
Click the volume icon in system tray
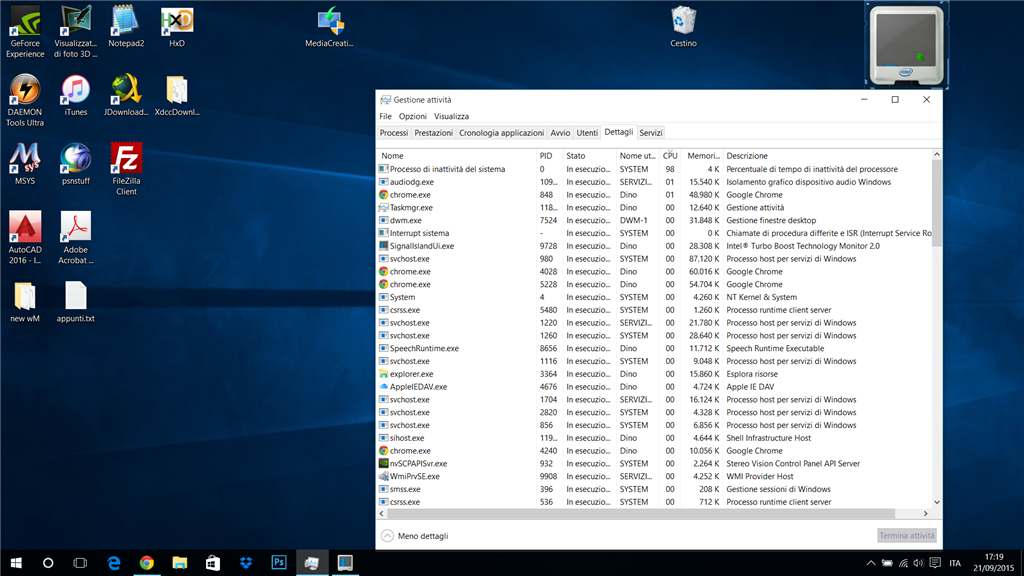coord(919,563)
